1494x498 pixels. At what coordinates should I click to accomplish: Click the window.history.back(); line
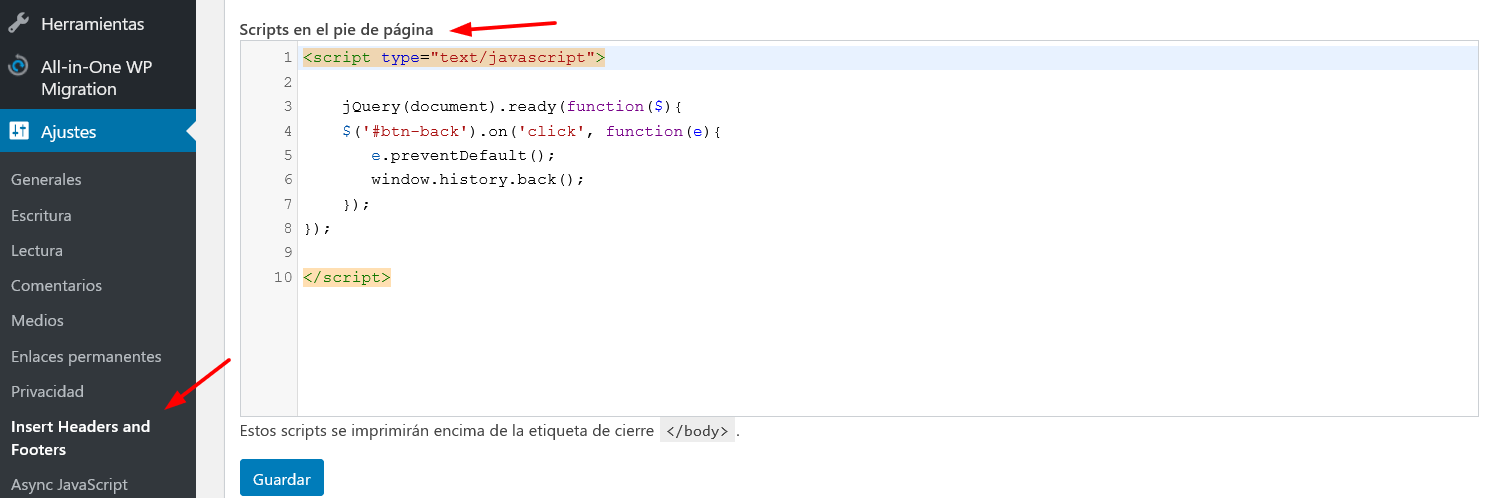[477, 180]
